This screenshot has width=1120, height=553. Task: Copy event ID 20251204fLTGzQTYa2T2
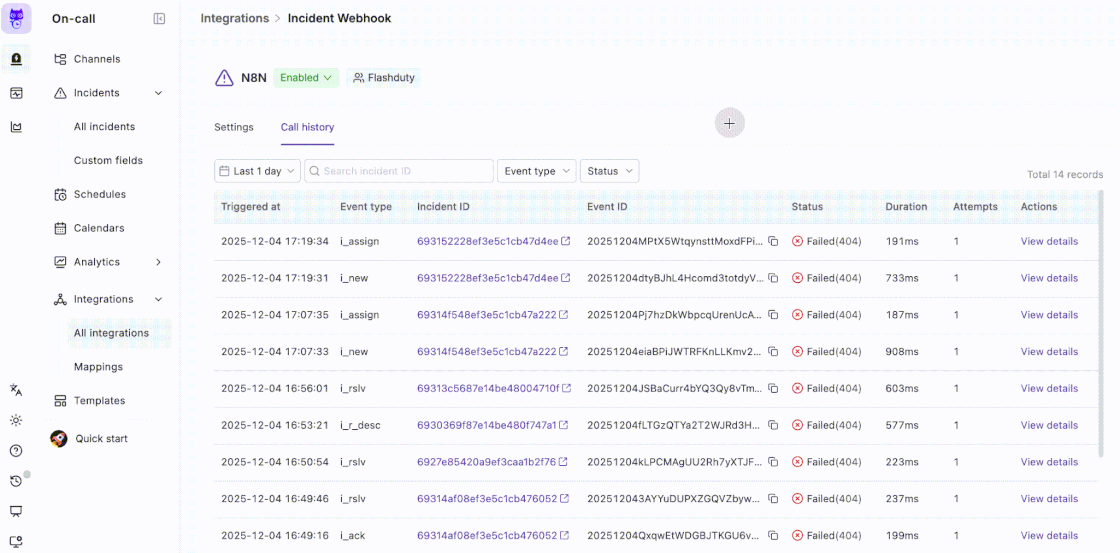773,425
